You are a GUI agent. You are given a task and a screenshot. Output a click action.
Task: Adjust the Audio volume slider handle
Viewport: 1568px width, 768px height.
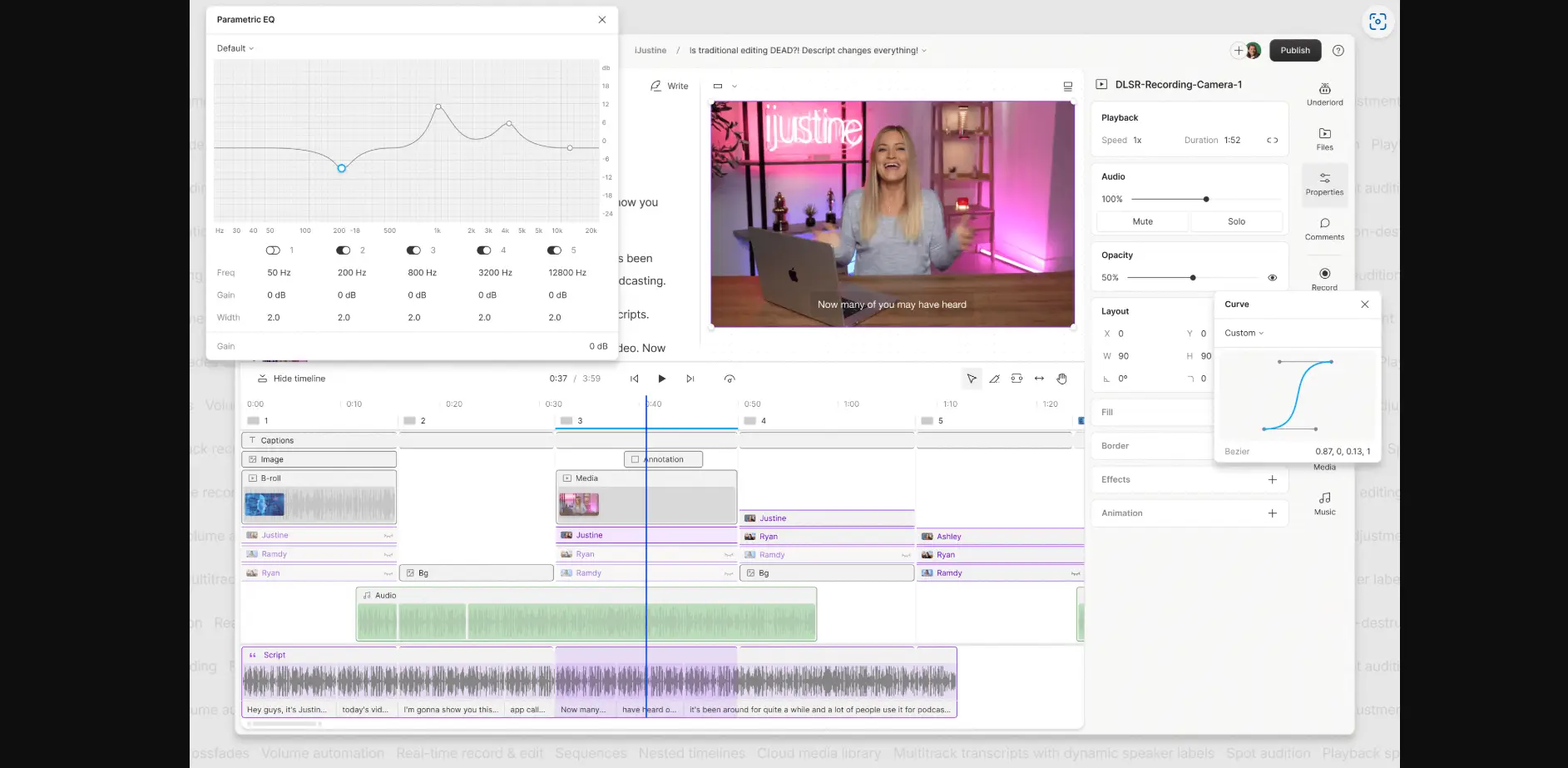tap(1206, 199)
